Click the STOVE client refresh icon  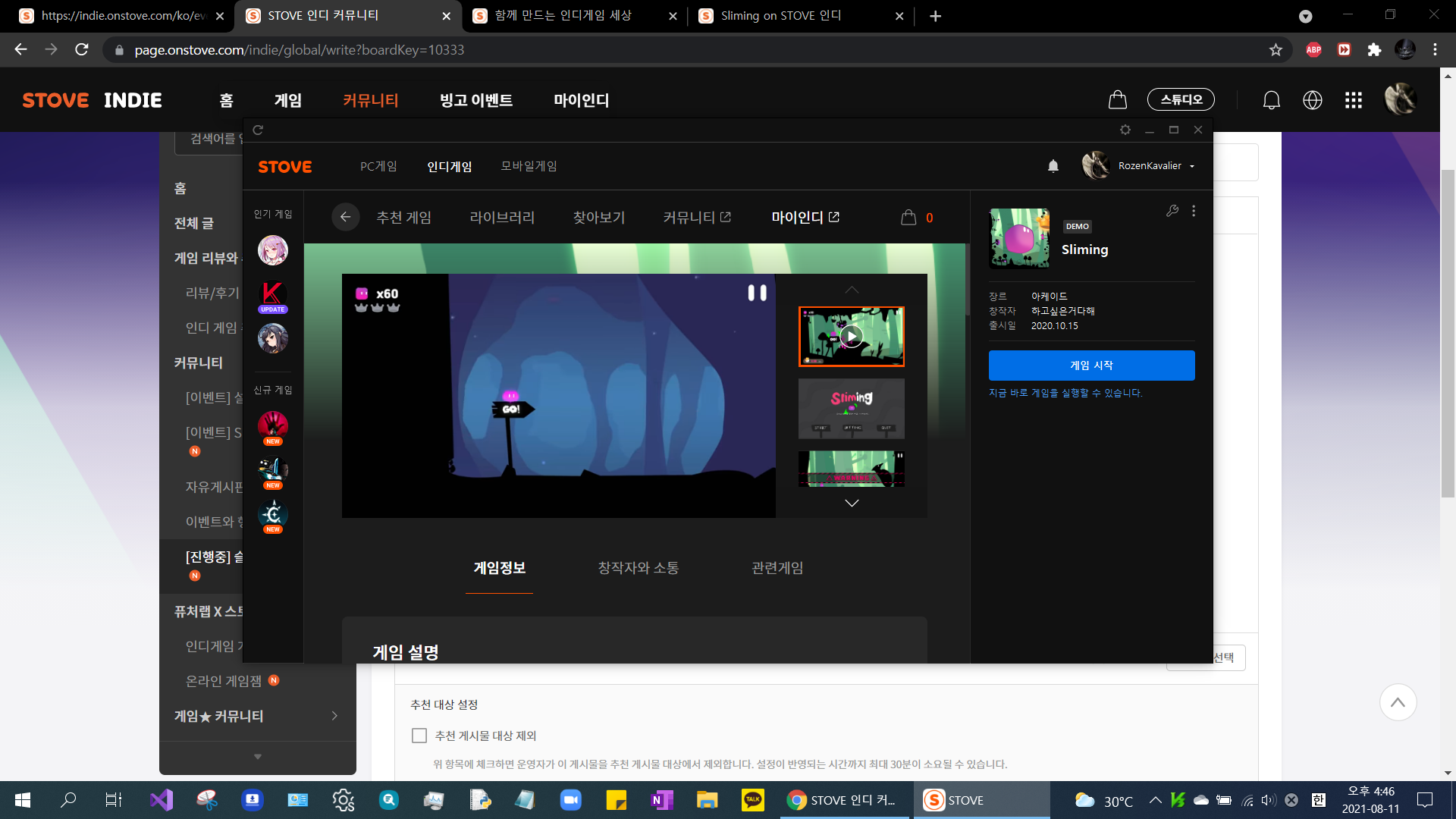point(258,130)
